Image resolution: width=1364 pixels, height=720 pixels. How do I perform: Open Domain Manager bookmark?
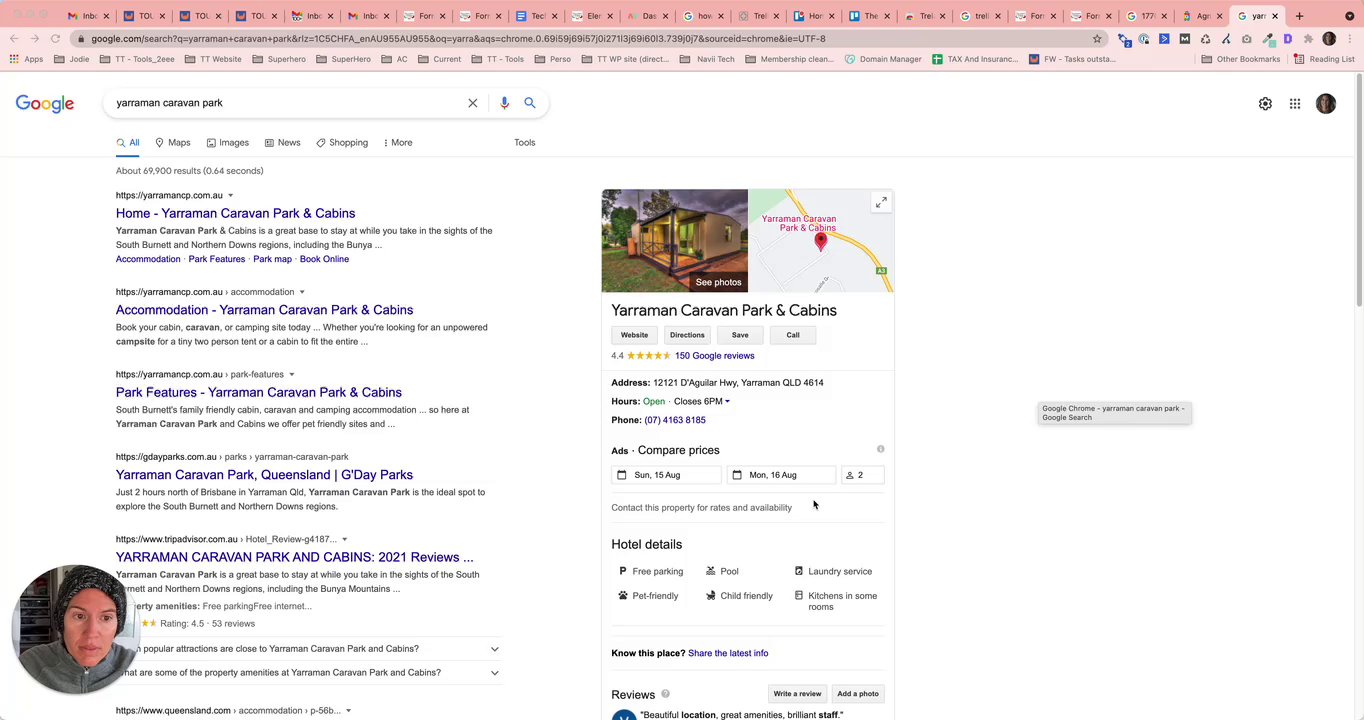pyautogui.click(x=883, y=59)
